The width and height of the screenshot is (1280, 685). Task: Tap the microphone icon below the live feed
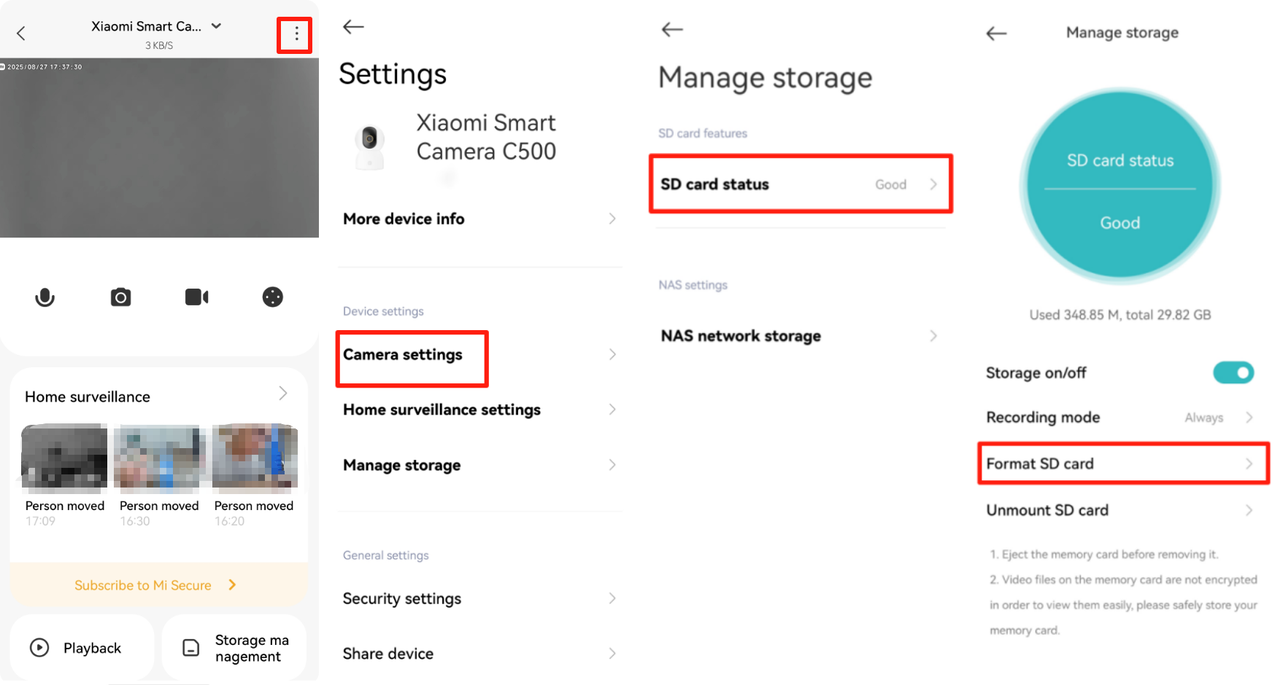pos(44,297)
